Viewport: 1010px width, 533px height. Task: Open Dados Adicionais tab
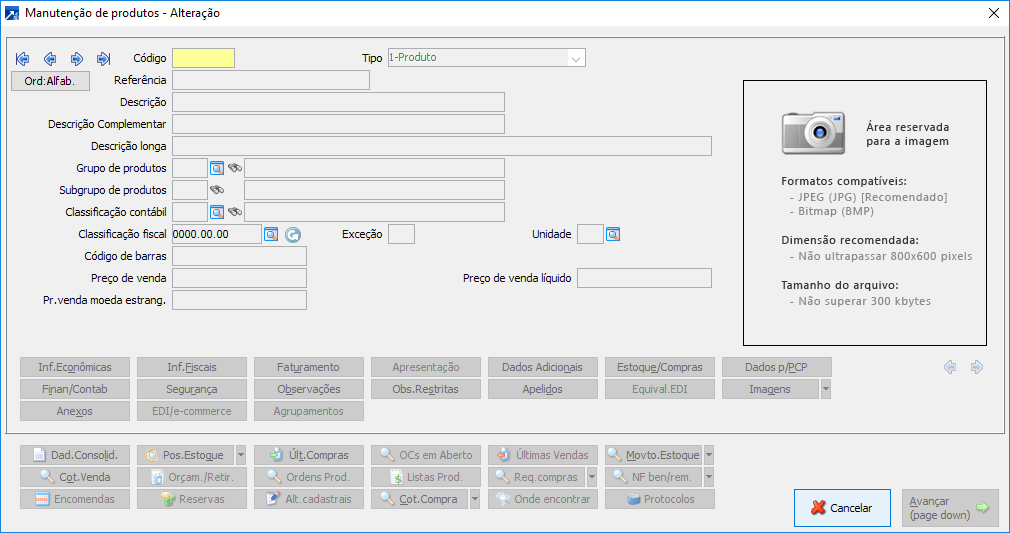(x=542, y=367)
